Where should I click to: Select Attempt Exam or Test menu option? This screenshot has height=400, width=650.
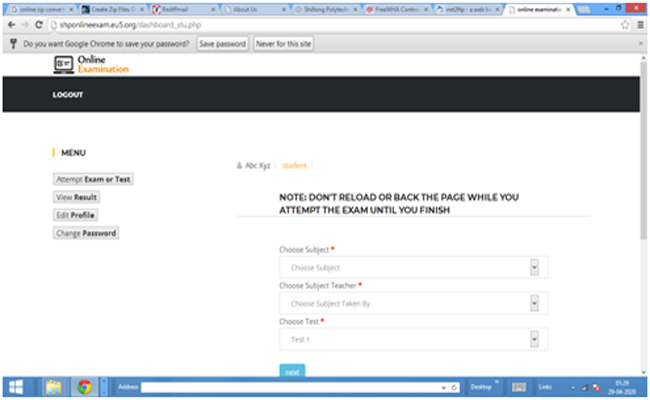pyautogui.click(x=93, y=179)
